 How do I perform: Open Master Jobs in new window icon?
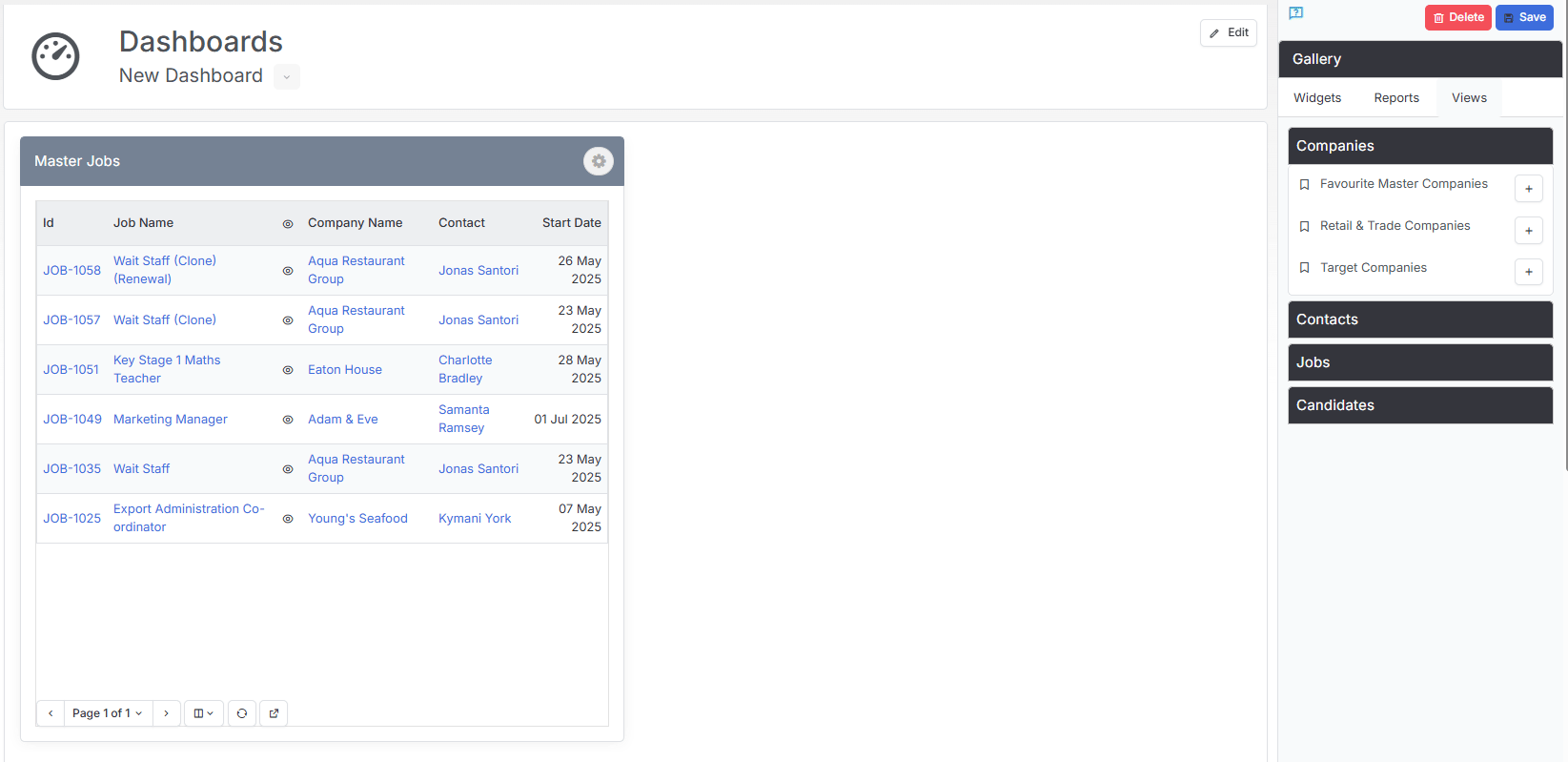(274, 713)
